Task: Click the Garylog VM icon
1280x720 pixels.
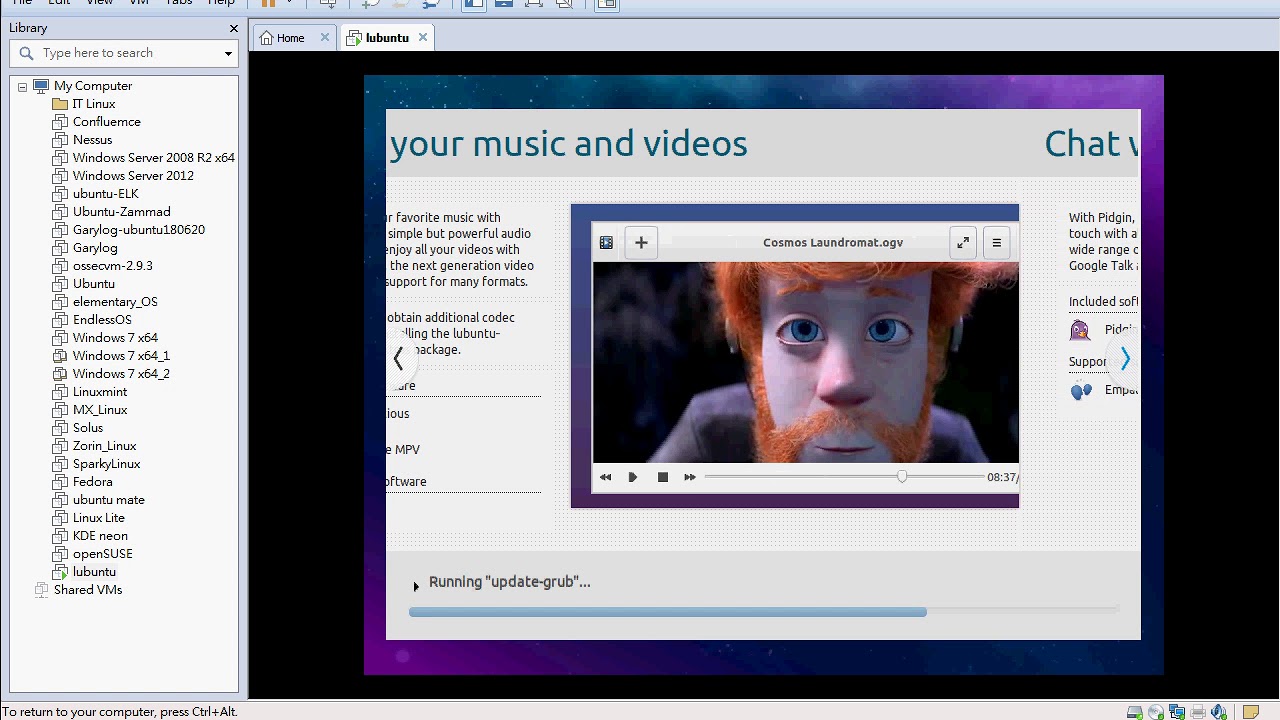Action: tap(60, 248)
